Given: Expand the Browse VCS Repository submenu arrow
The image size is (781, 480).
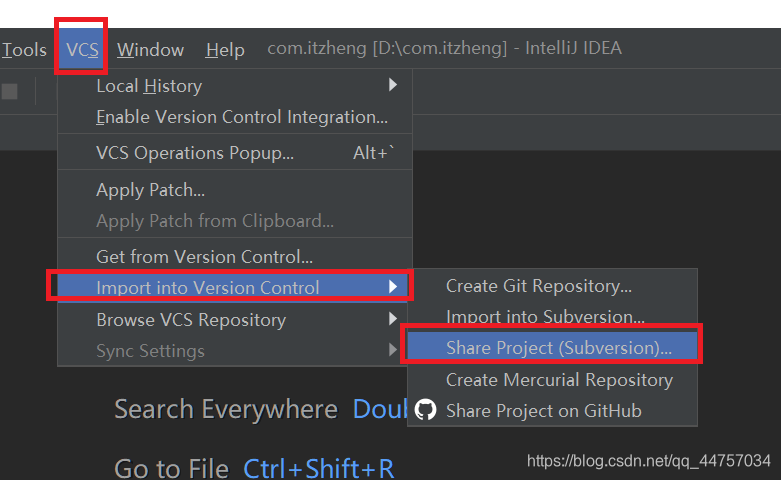Looking at the screenshot, I should [393, 320].
